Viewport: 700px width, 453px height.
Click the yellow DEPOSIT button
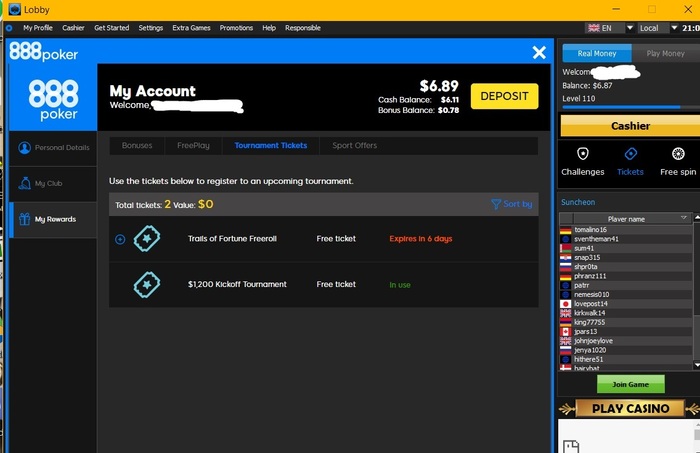click(504, 96)
